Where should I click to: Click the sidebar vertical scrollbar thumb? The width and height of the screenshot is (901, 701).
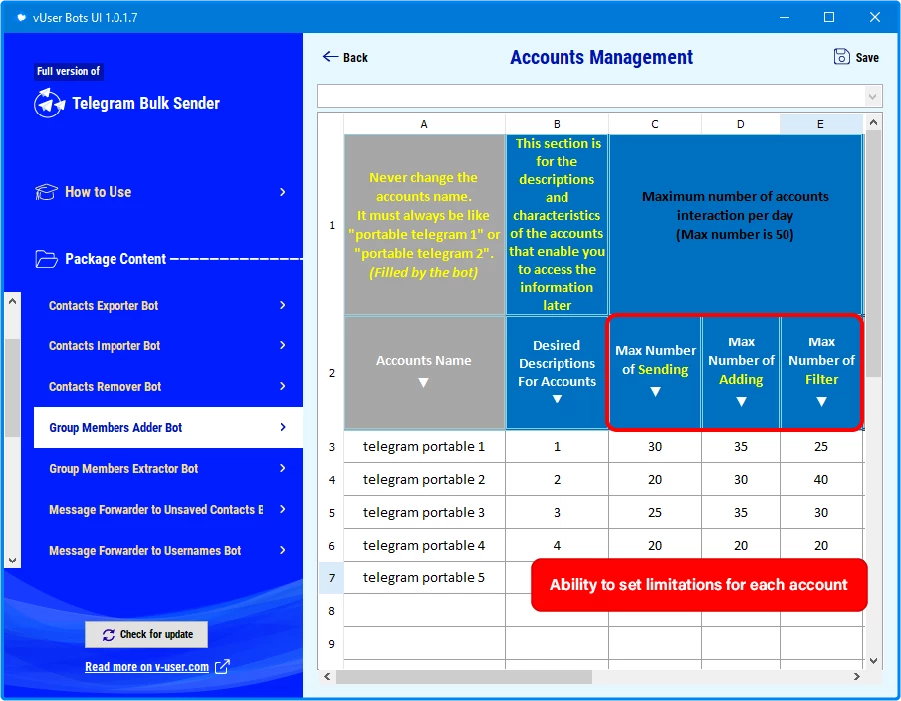(13, 388)
